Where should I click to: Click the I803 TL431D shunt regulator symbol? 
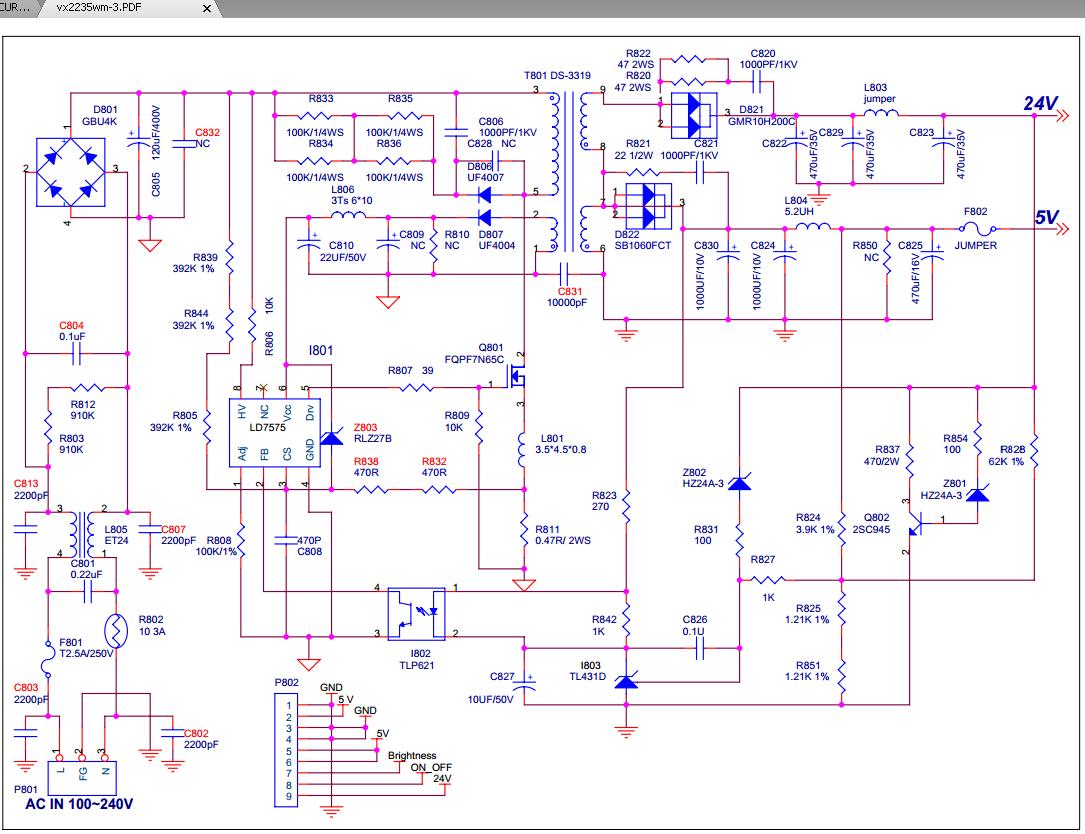pos(626,681)
